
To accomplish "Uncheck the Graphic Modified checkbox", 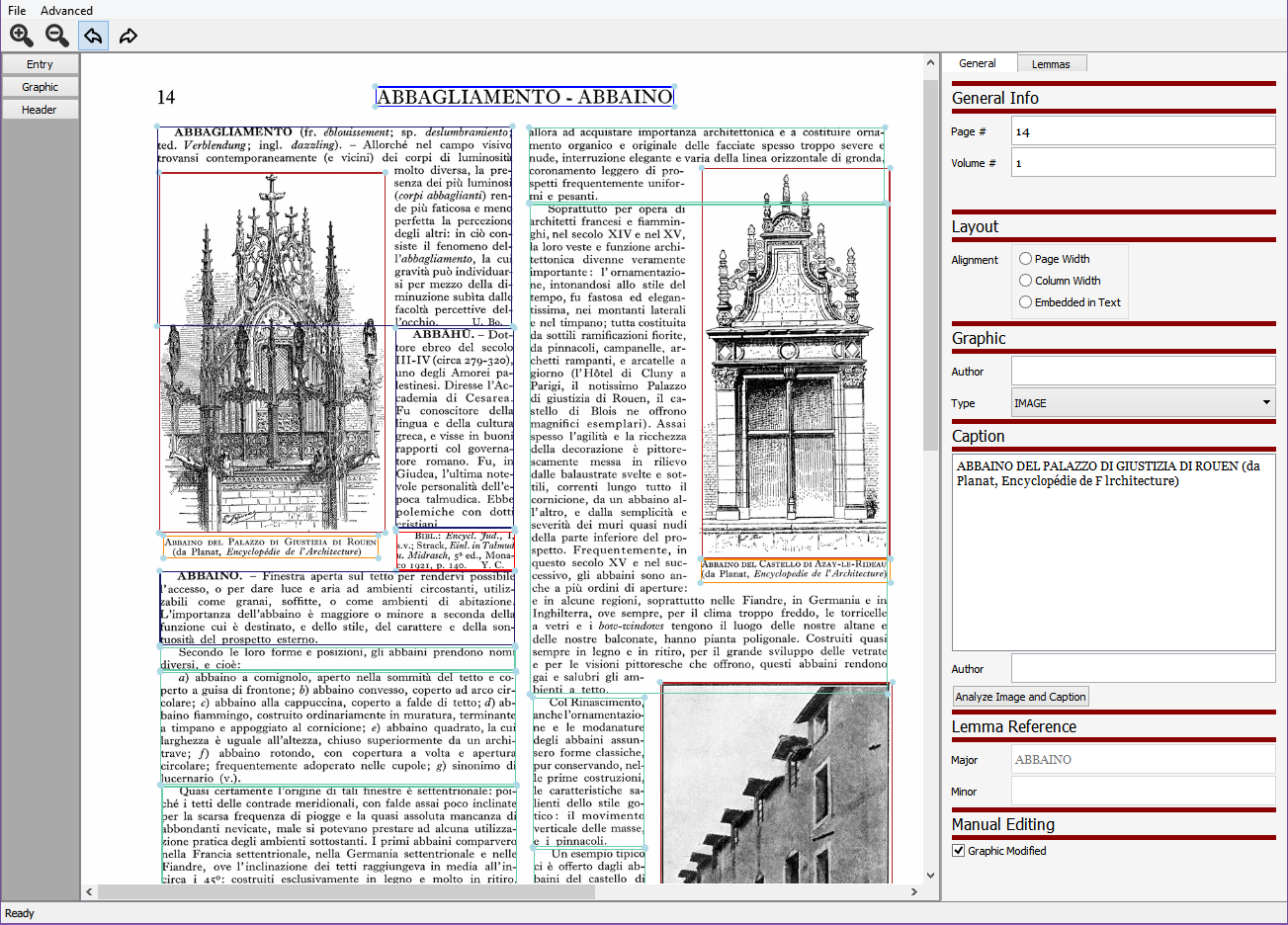I will tap(958, 850).
